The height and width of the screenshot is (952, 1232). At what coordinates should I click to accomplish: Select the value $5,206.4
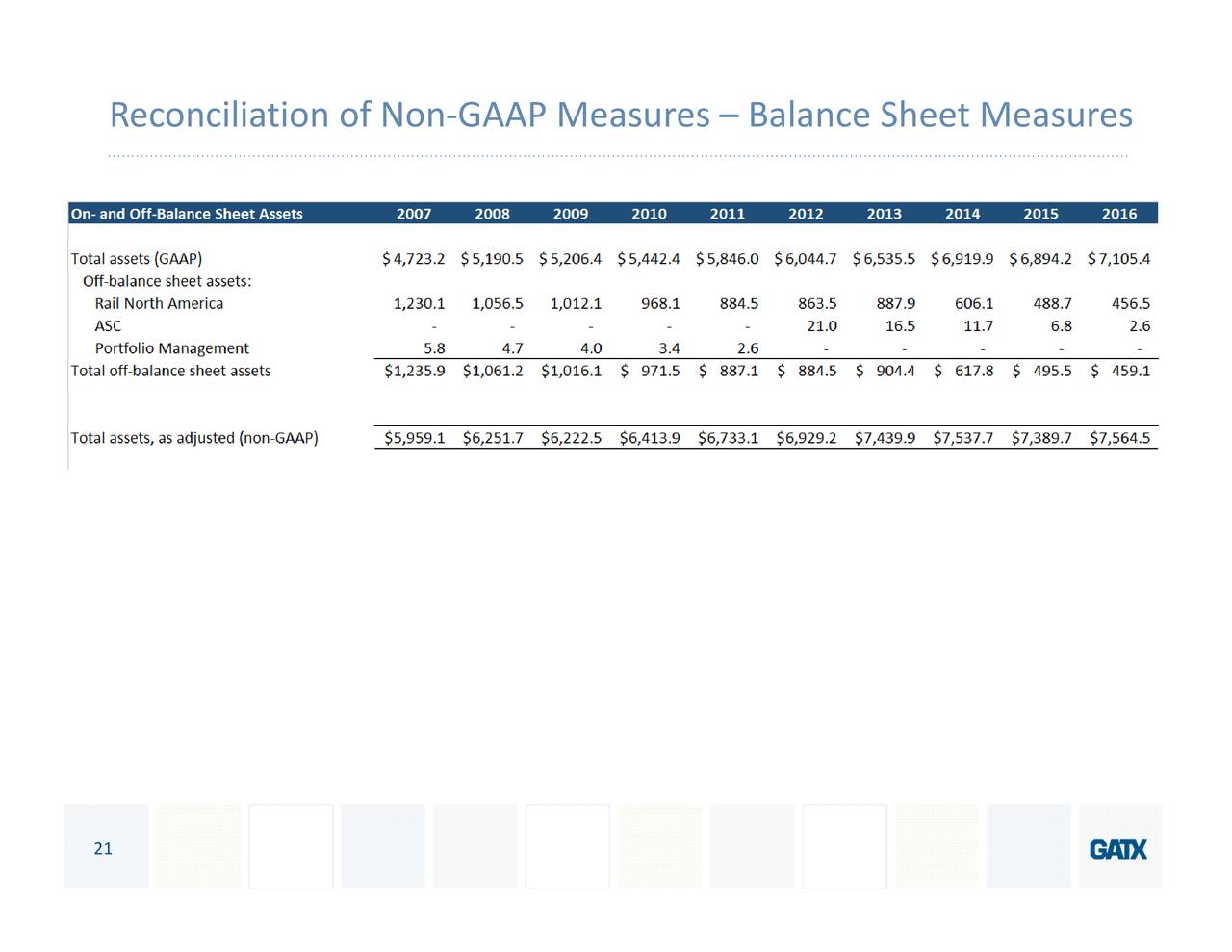pos(571,259)
